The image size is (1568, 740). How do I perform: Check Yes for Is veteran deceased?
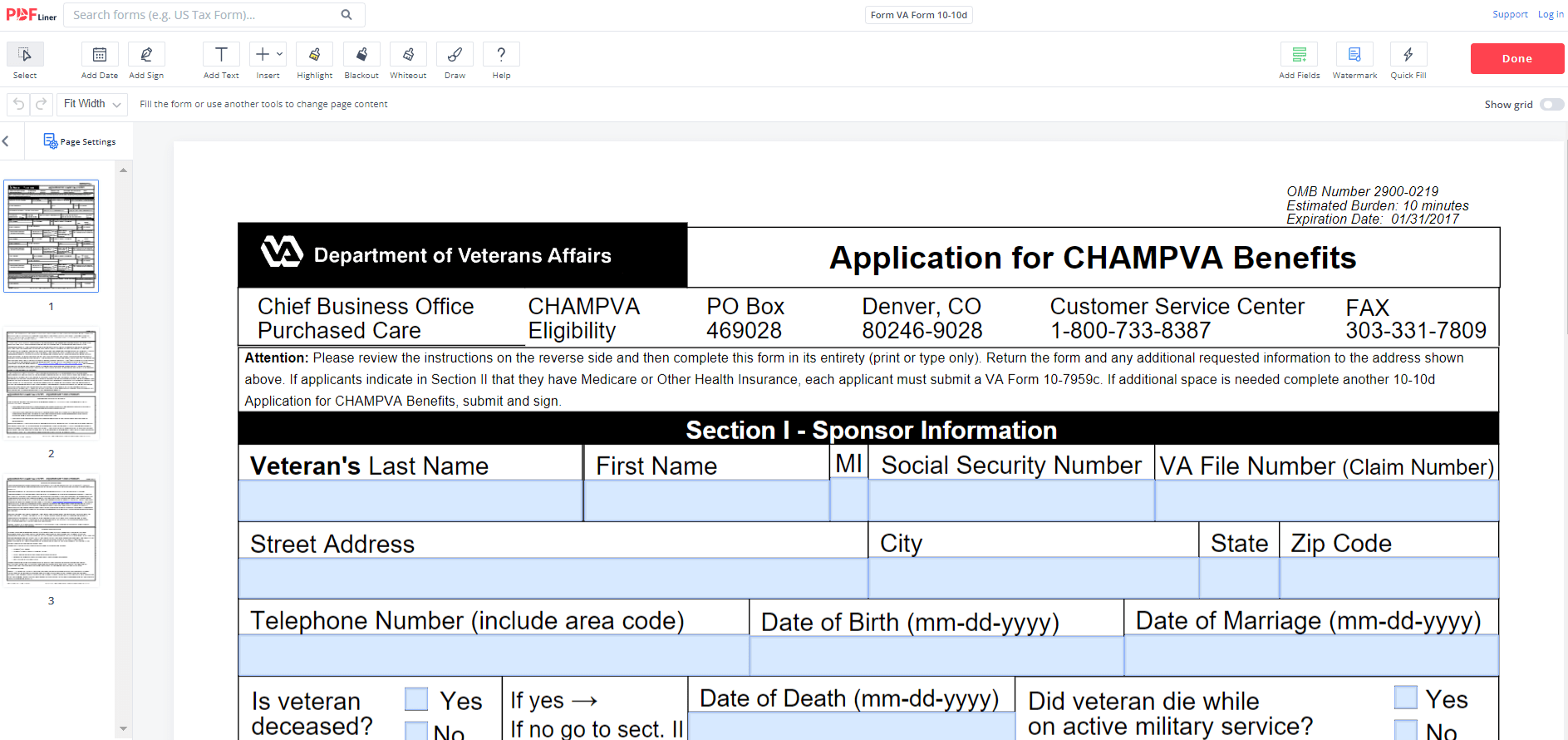point(416,699)
